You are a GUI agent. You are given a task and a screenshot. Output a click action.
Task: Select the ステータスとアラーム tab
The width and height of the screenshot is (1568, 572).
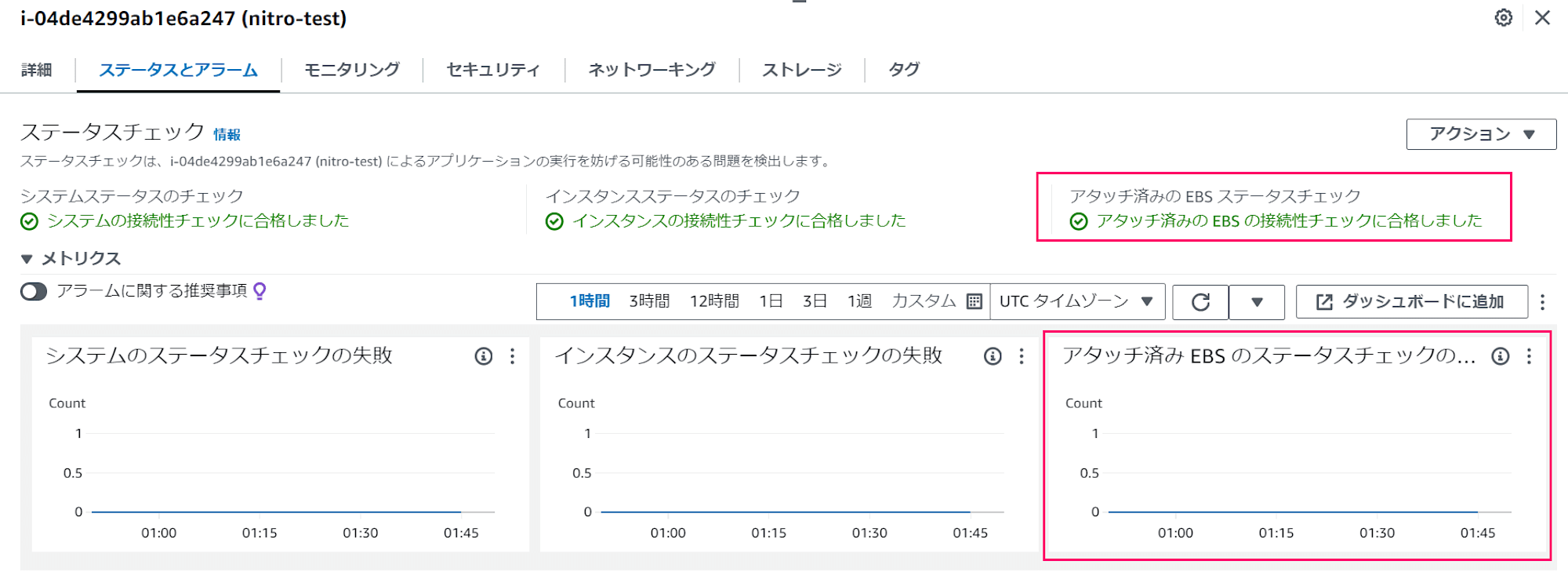pos(178,70)
